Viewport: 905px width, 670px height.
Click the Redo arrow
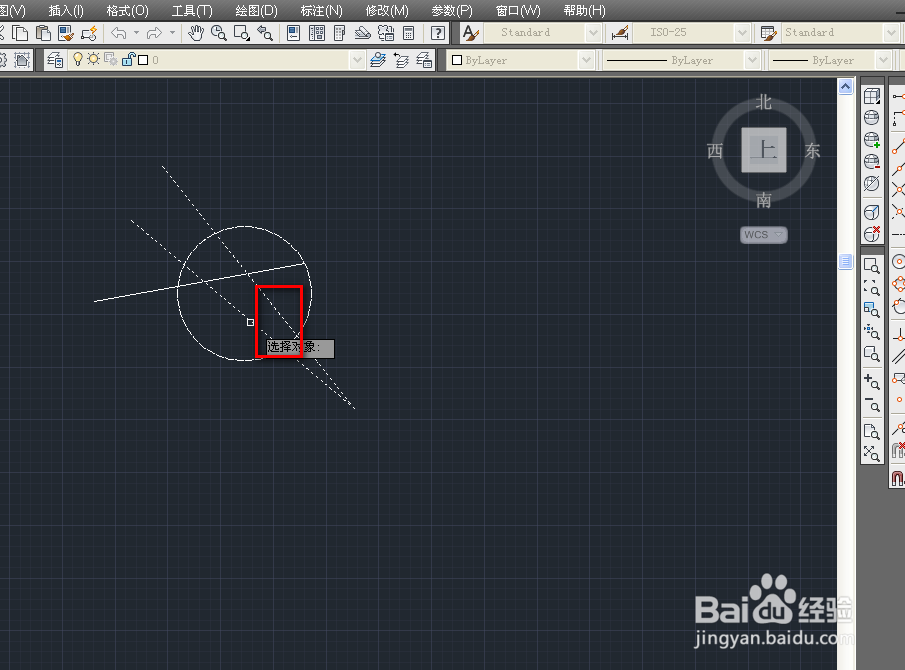(x=154, y=33)
